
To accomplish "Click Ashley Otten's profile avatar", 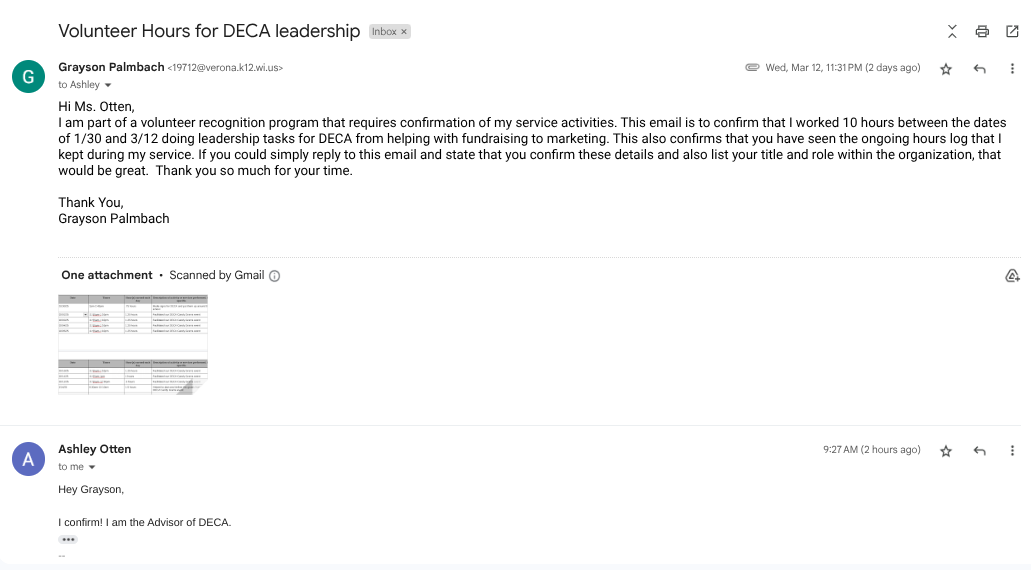I will point(28,459).
